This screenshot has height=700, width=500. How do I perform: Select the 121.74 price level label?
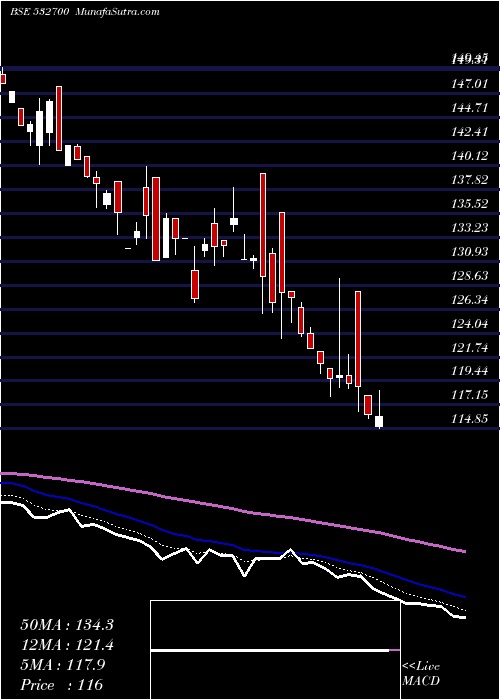tap(469, 348)
